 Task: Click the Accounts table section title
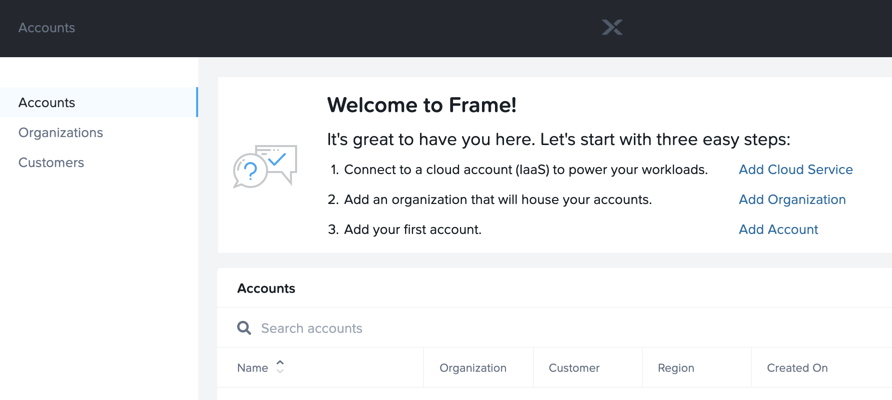pyautogui.click(x=266, y=288)
